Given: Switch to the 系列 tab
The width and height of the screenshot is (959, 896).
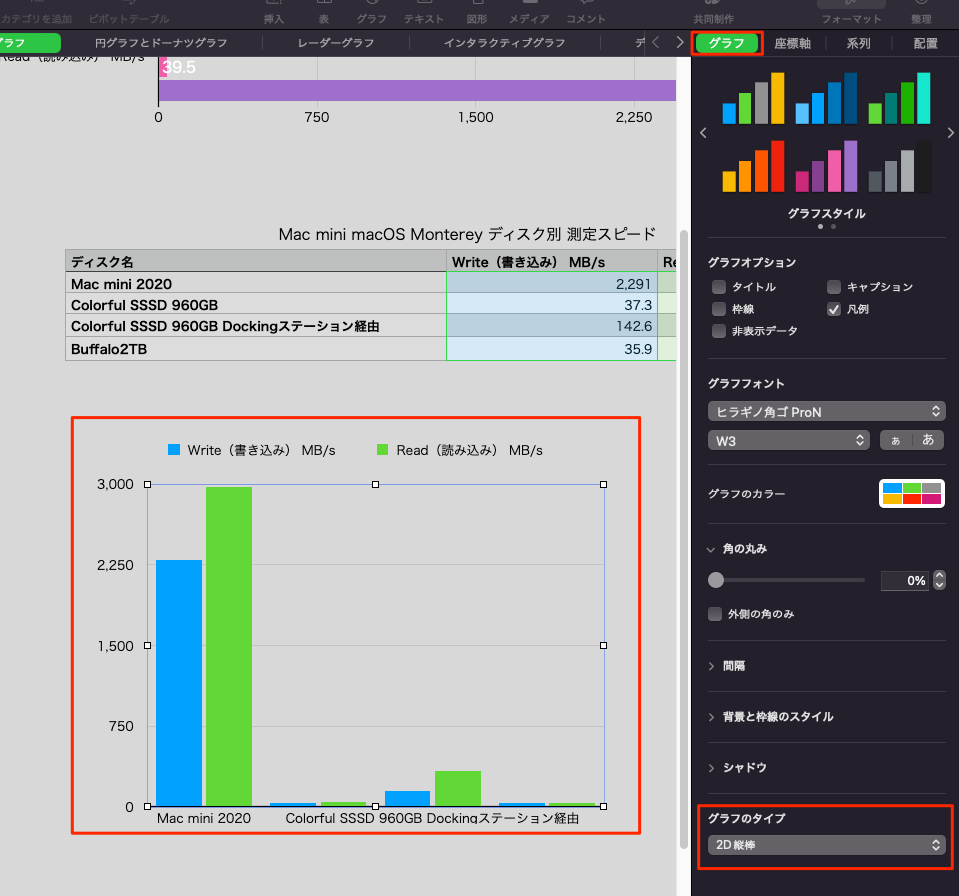Looking at the screenshot, I should pyautogui.click(x=858, y=43).
